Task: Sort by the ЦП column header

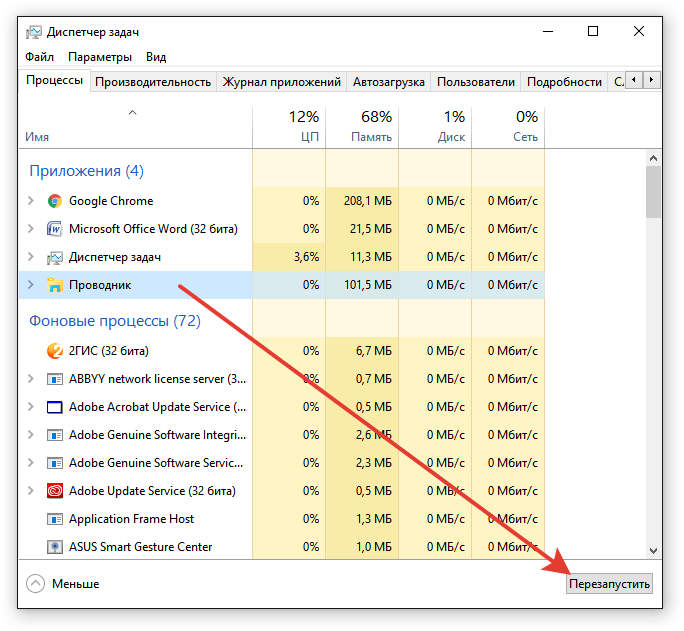Action: 289,127
